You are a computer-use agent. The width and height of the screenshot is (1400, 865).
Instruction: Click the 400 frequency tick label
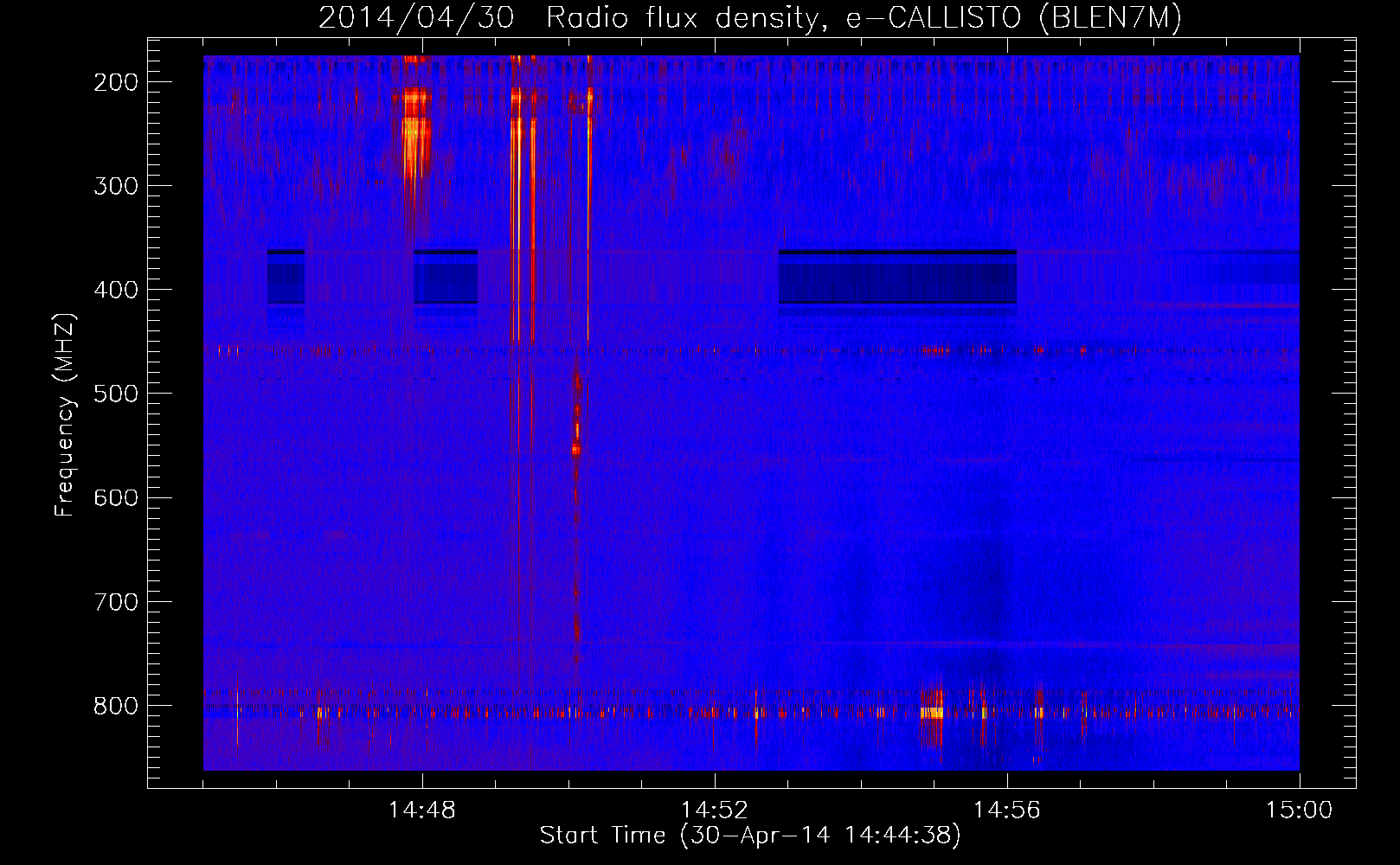click(x=116, y=290)
